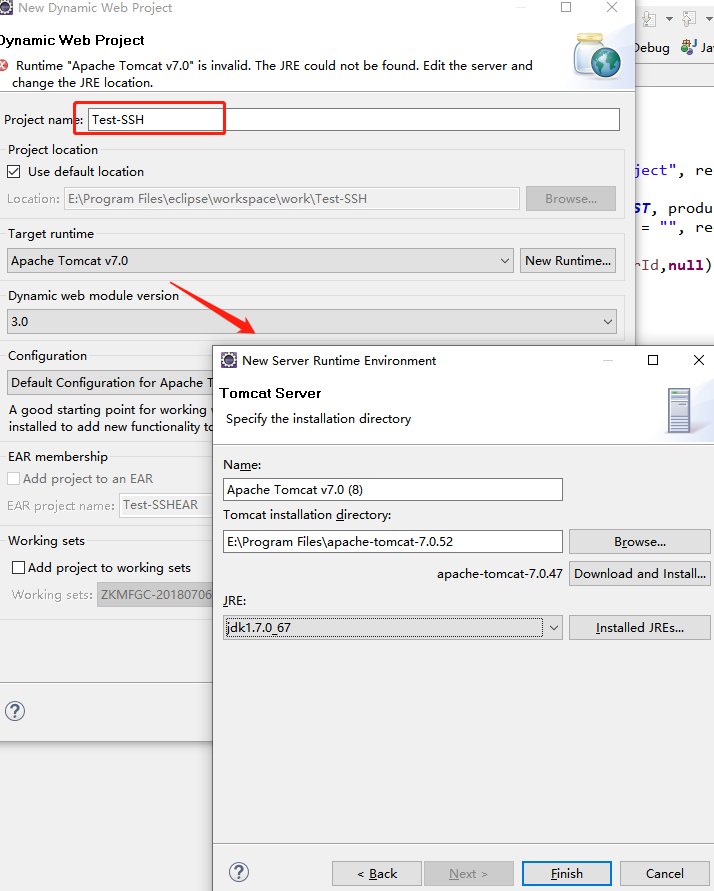Image resolution: width=714 pixels, height=891 pixels.
Task: Click the Tomcat Server heading
Action: click(x=270, y=393)
